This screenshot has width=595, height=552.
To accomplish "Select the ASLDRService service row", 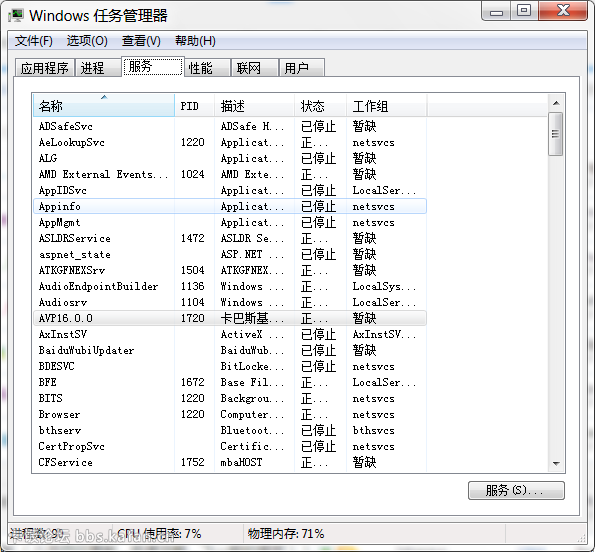I will 230,238.
